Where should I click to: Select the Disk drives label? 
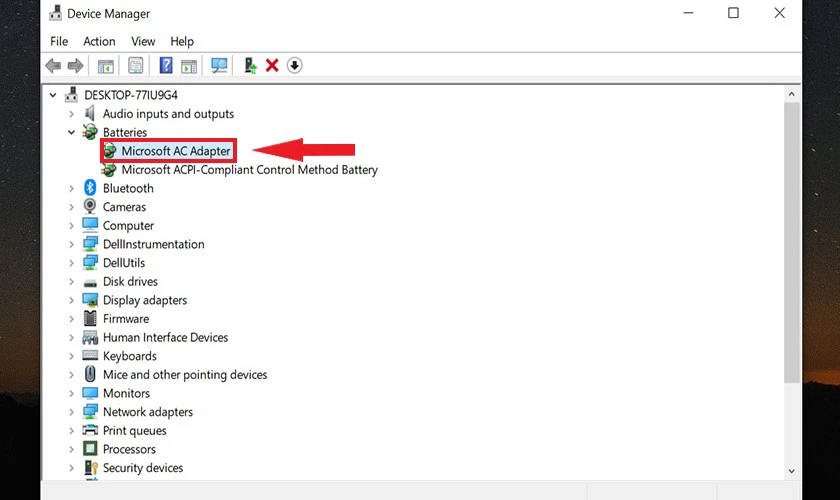[x=130, y=281]
